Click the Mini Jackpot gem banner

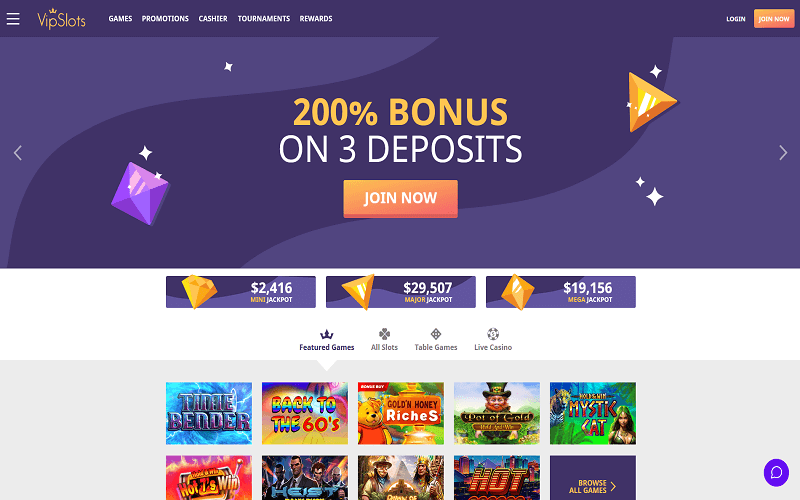click(241, 292)
